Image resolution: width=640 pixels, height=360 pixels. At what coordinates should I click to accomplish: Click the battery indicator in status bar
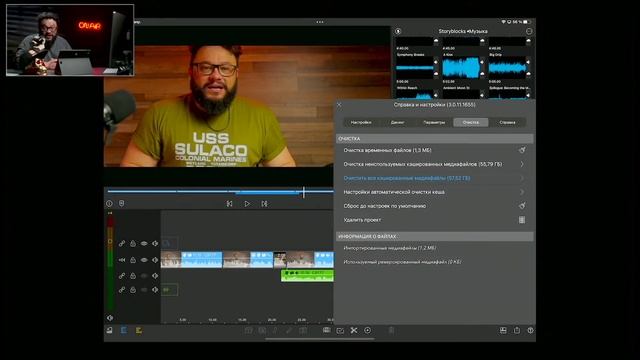click(x=527, y=22)
